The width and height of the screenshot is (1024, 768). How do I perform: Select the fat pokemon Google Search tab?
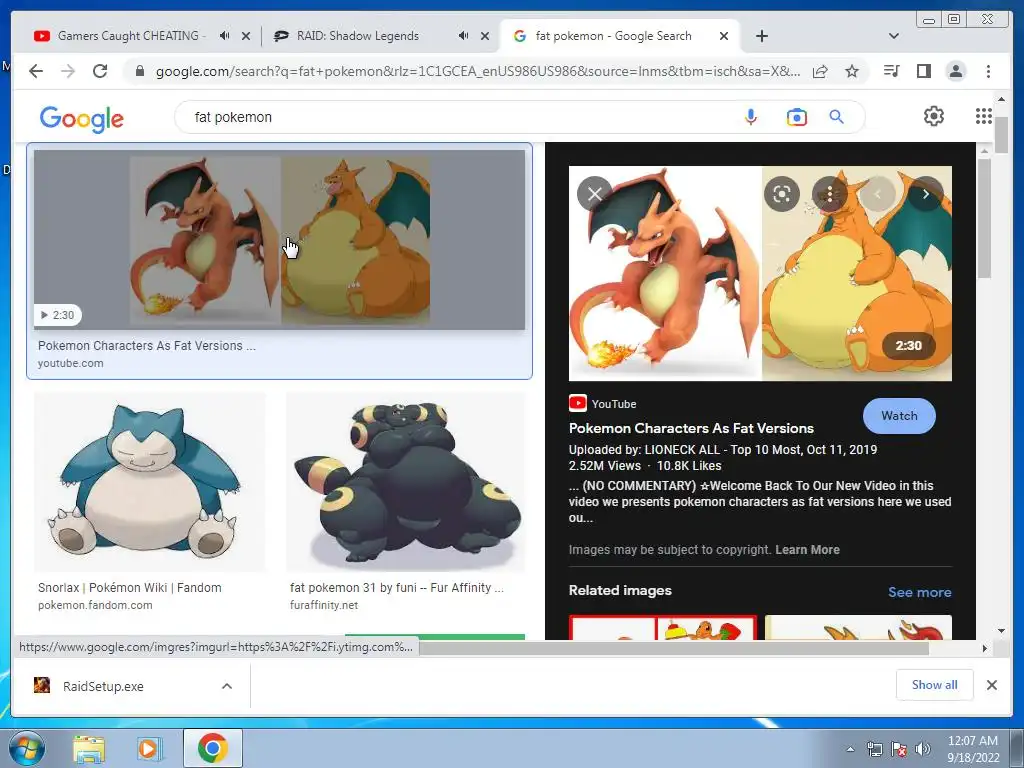click(x=613, y=36)
